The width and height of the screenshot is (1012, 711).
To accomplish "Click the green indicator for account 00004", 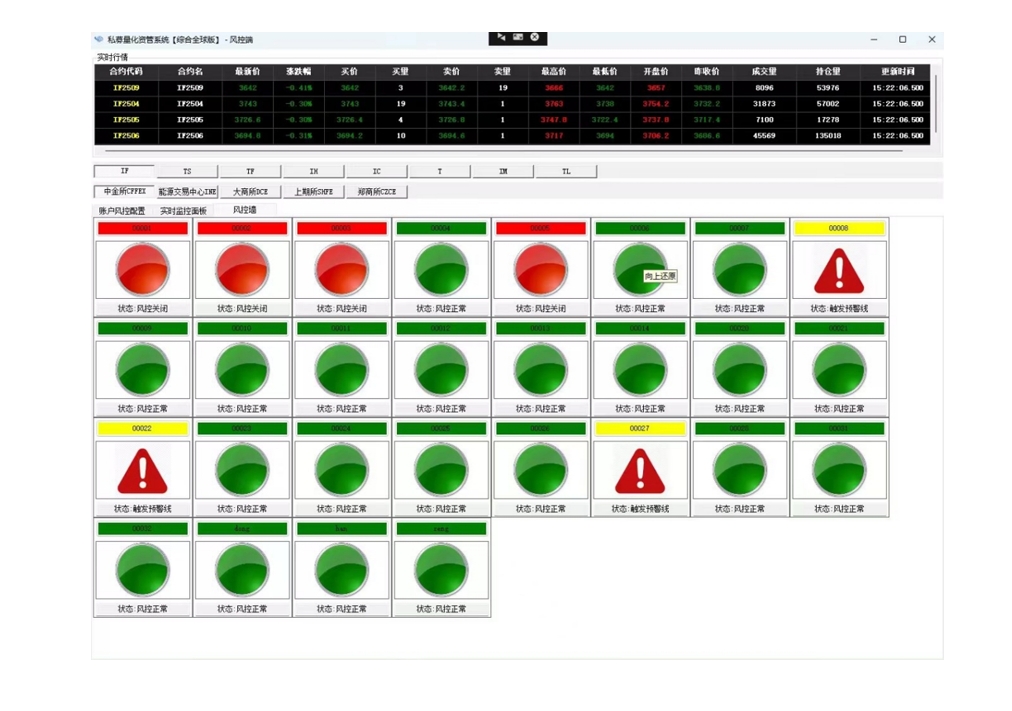I will 441,270.
